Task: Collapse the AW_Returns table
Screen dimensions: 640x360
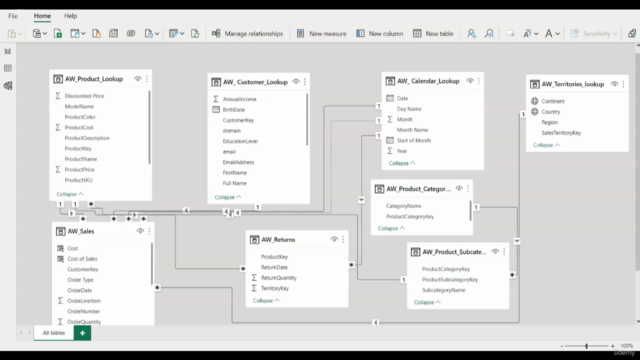Action: click(x=266, y=300)
